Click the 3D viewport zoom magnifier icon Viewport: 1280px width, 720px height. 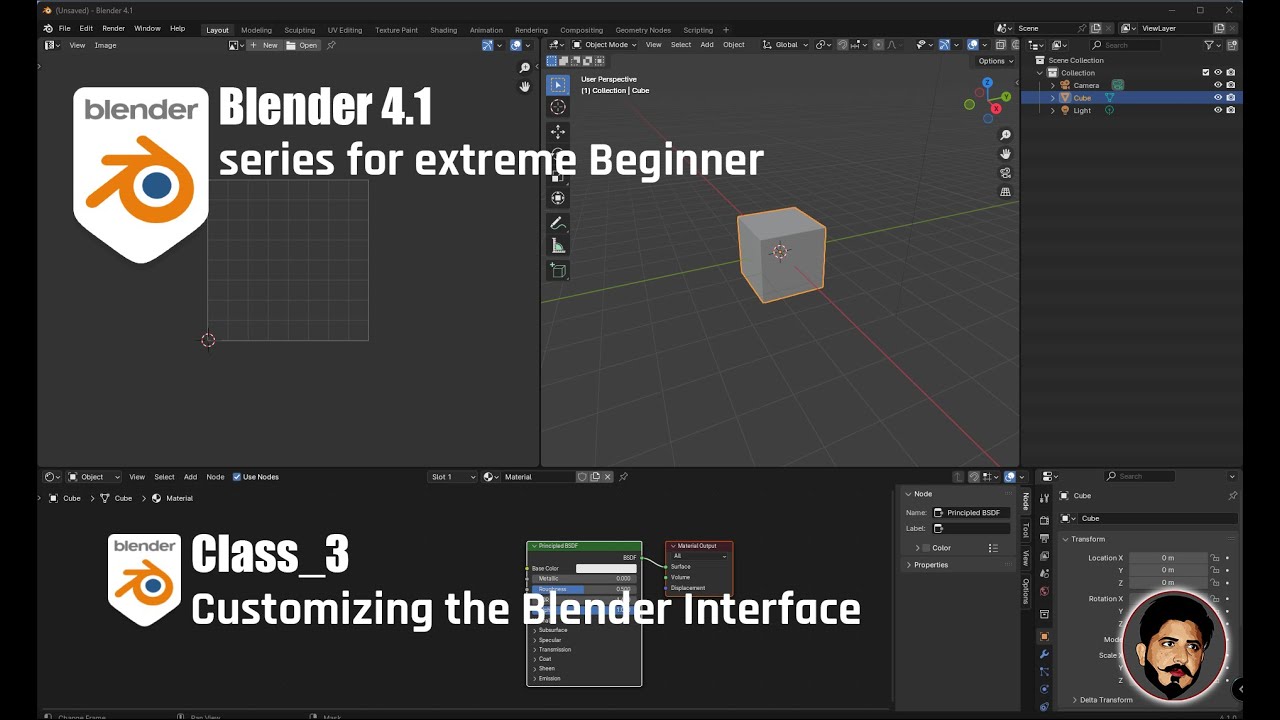(1005, 135)
